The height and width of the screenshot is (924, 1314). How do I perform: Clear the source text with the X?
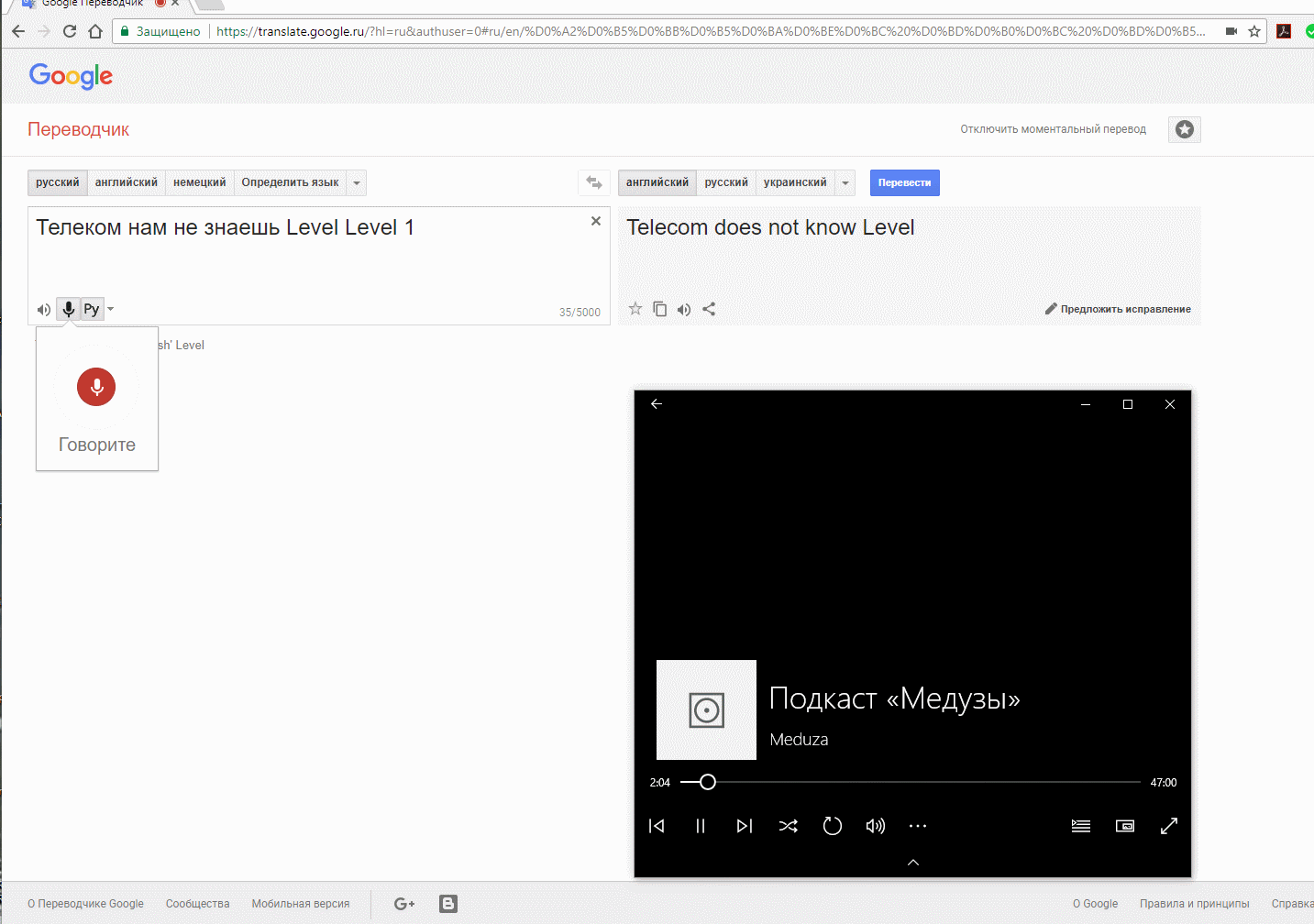[x=596, y=221]
